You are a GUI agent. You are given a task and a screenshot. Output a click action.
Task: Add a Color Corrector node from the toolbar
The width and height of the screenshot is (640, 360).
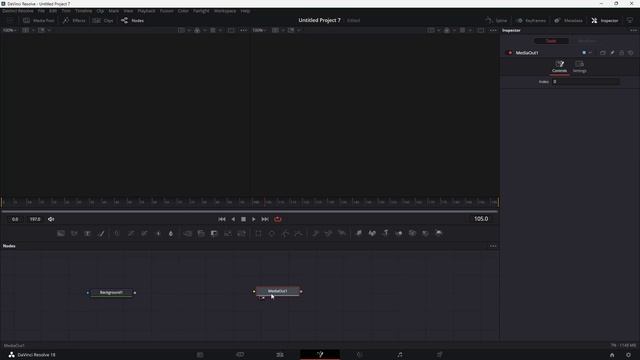click(x=117, y=233)
